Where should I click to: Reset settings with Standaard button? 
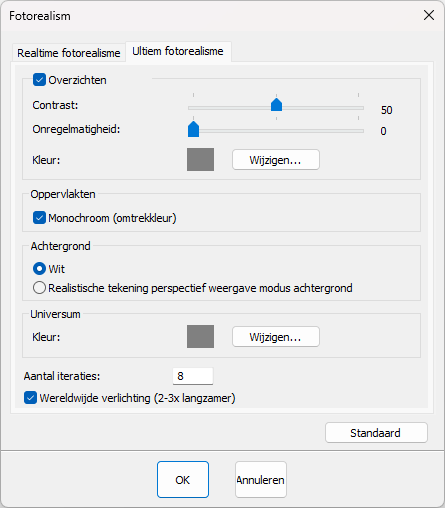(376, 433)
